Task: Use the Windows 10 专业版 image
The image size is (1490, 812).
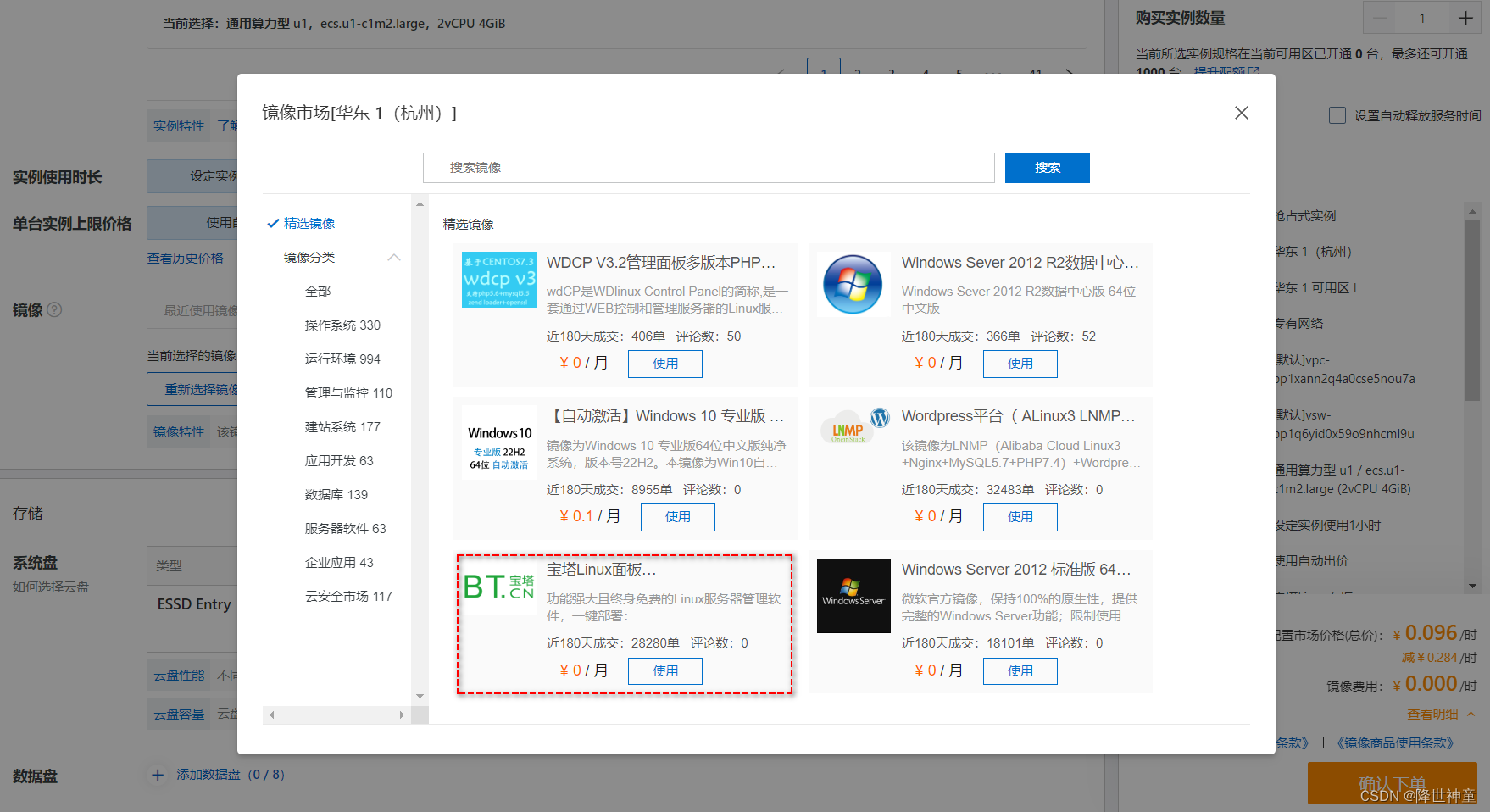Action: pos(678,517)
